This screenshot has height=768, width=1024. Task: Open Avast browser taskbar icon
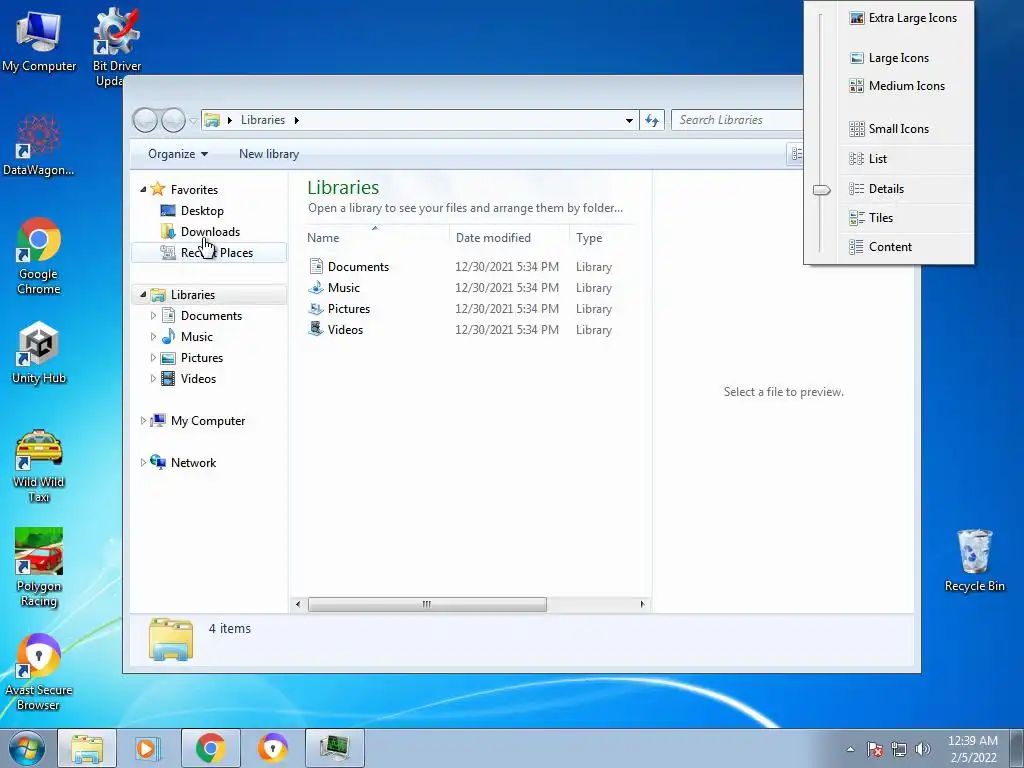click(272, 748)
